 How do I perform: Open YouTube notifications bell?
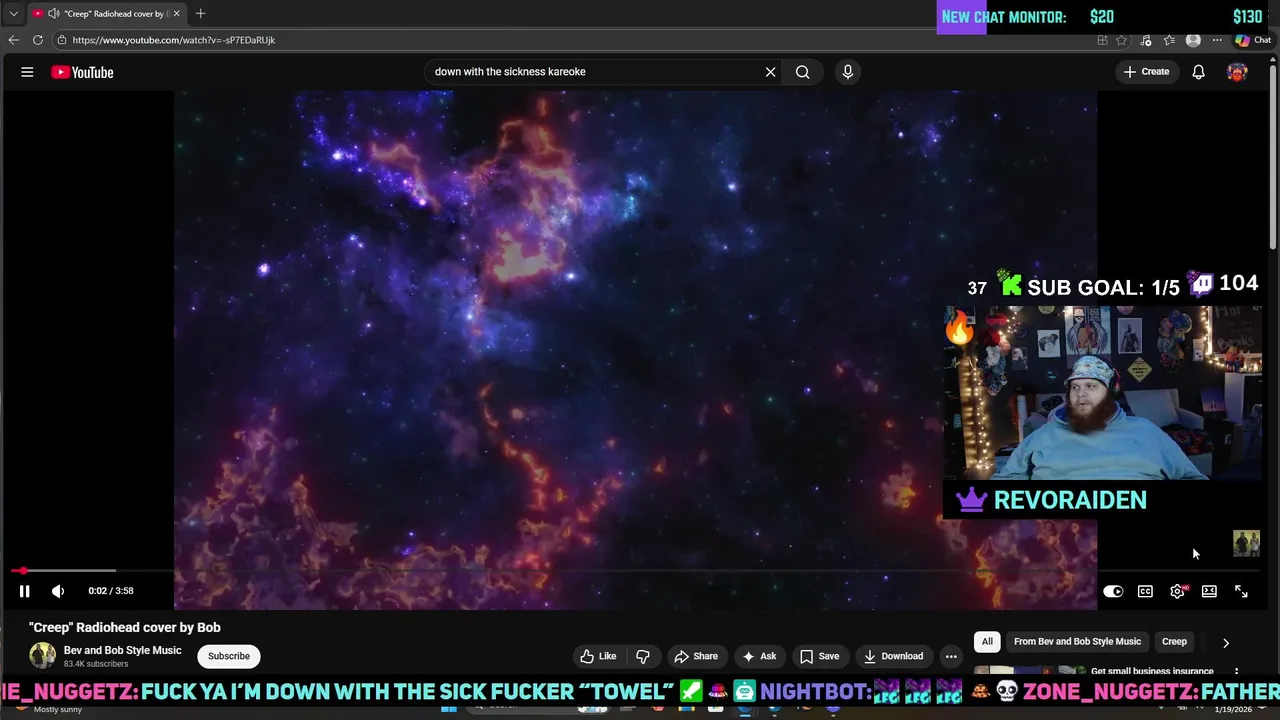(x=1198, y=72)
